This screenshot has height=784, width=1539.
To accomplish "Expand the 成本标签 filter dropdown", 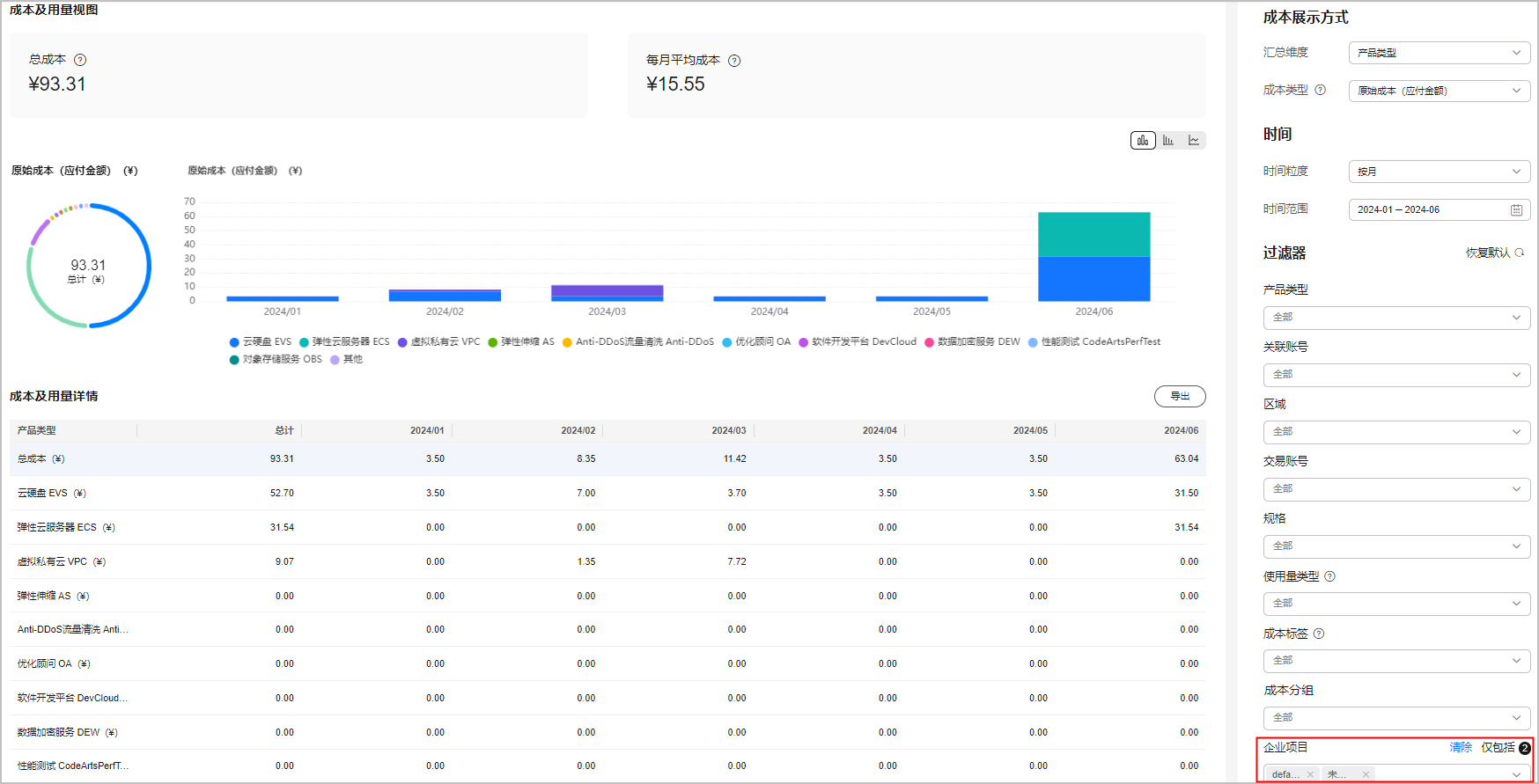I will tap(1396, 661).
